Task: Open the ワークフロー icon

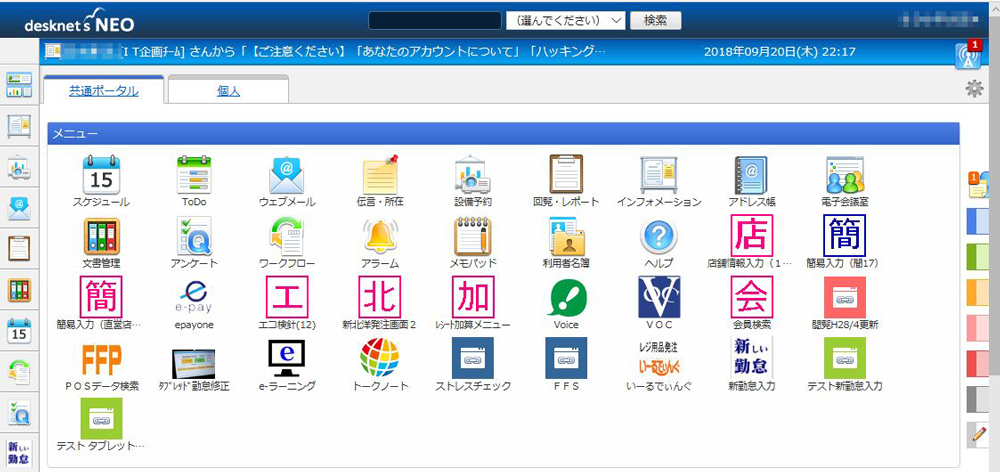Action: click(x=287, y=237)
